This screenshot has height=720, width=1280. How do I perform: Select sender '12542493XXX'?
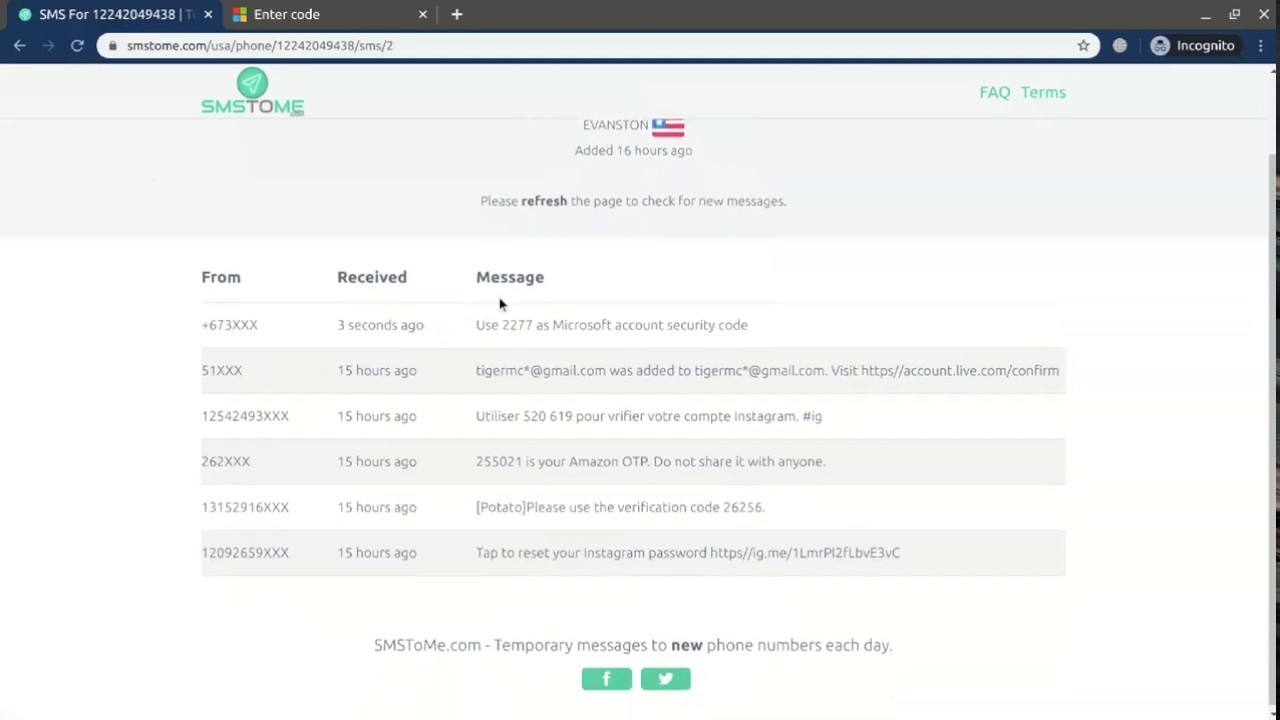click(x=245, y=416)
